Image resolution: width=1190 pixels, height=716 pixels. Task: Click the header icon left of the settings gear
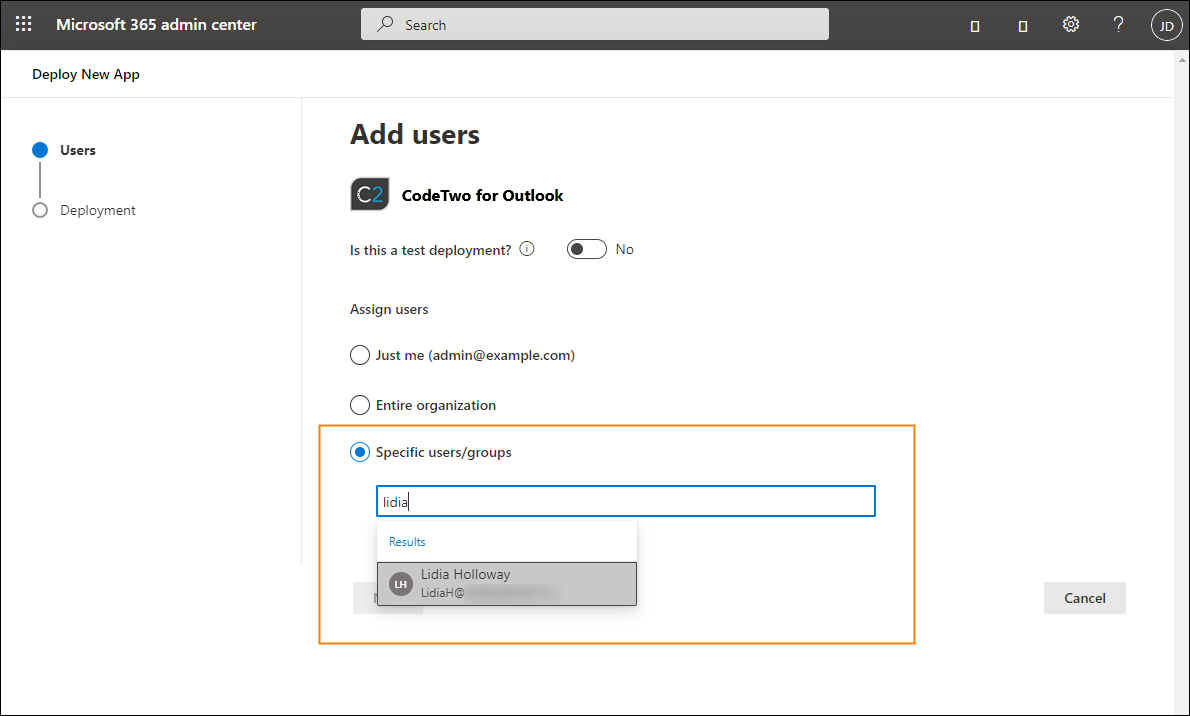pos(1022,26)
